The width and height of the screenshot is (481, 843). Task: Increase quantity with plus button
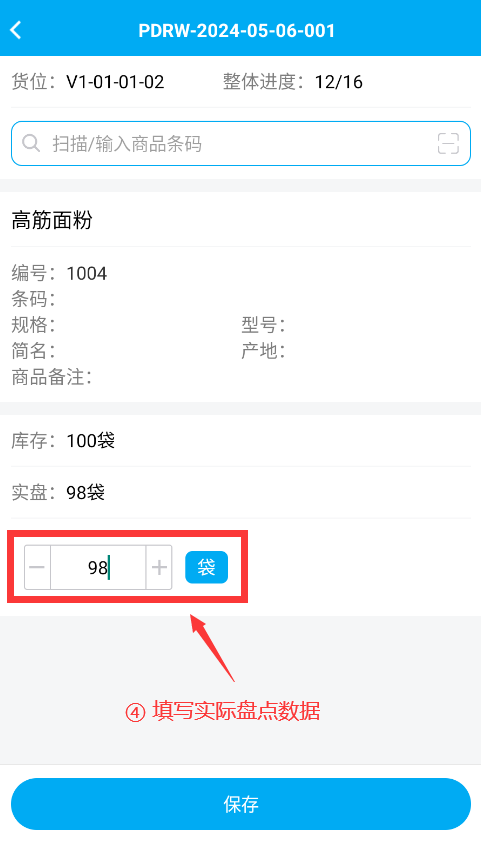(159, 567)
